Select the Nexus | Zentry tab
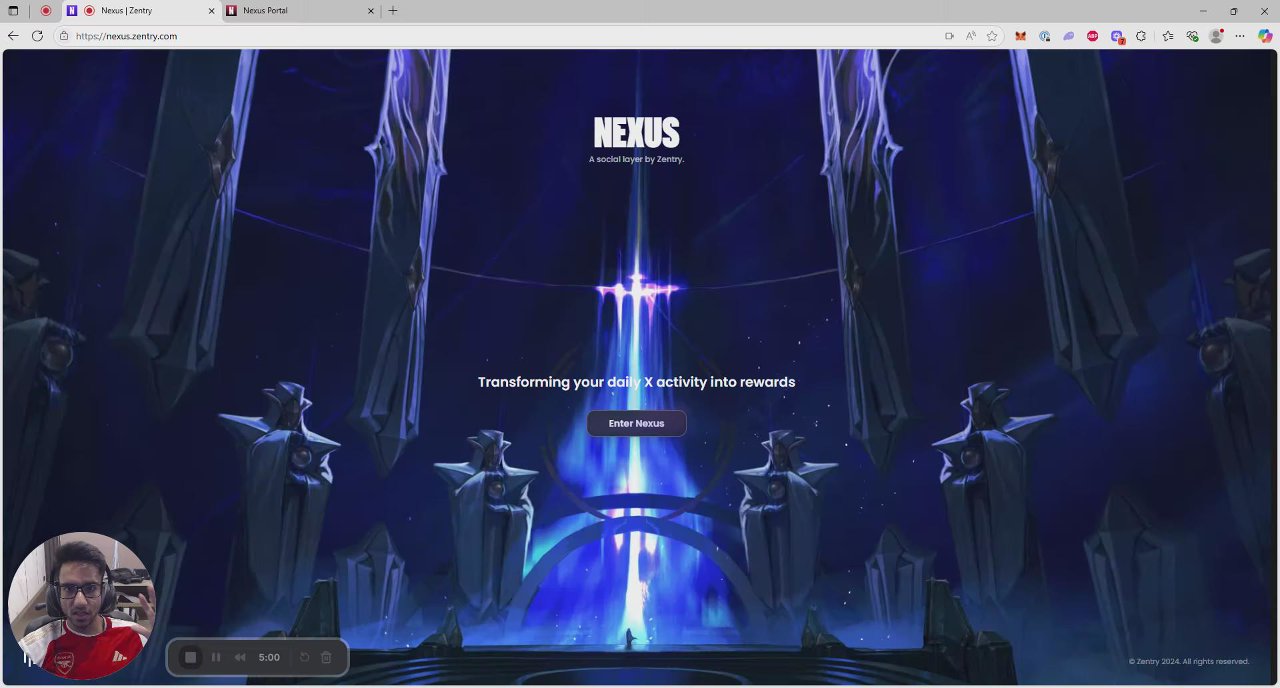This screenshot has width=1280, height=688. point(139,11)
